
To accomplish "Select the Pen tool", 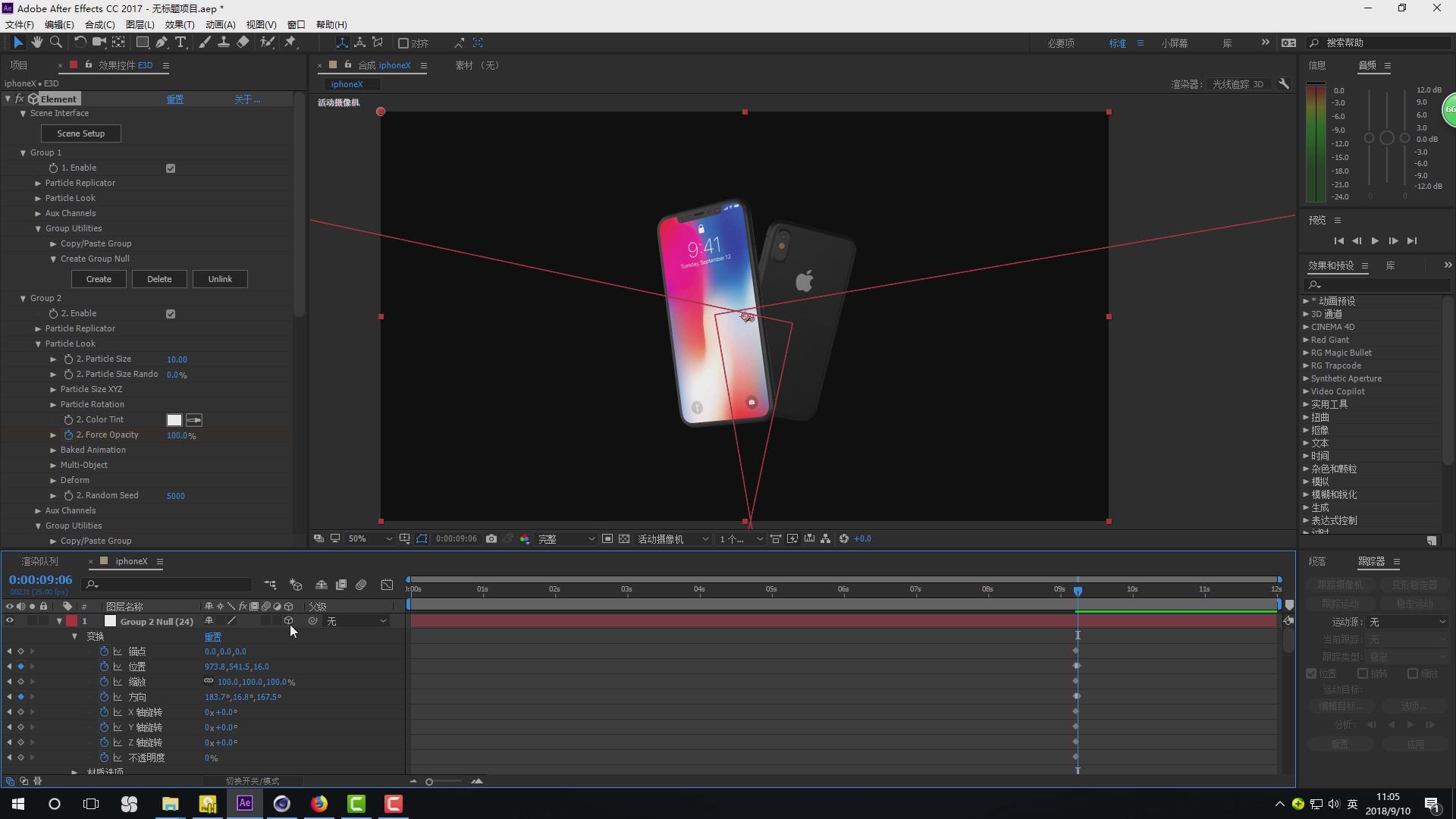I will pyautogui.click(x=162, y=42).
